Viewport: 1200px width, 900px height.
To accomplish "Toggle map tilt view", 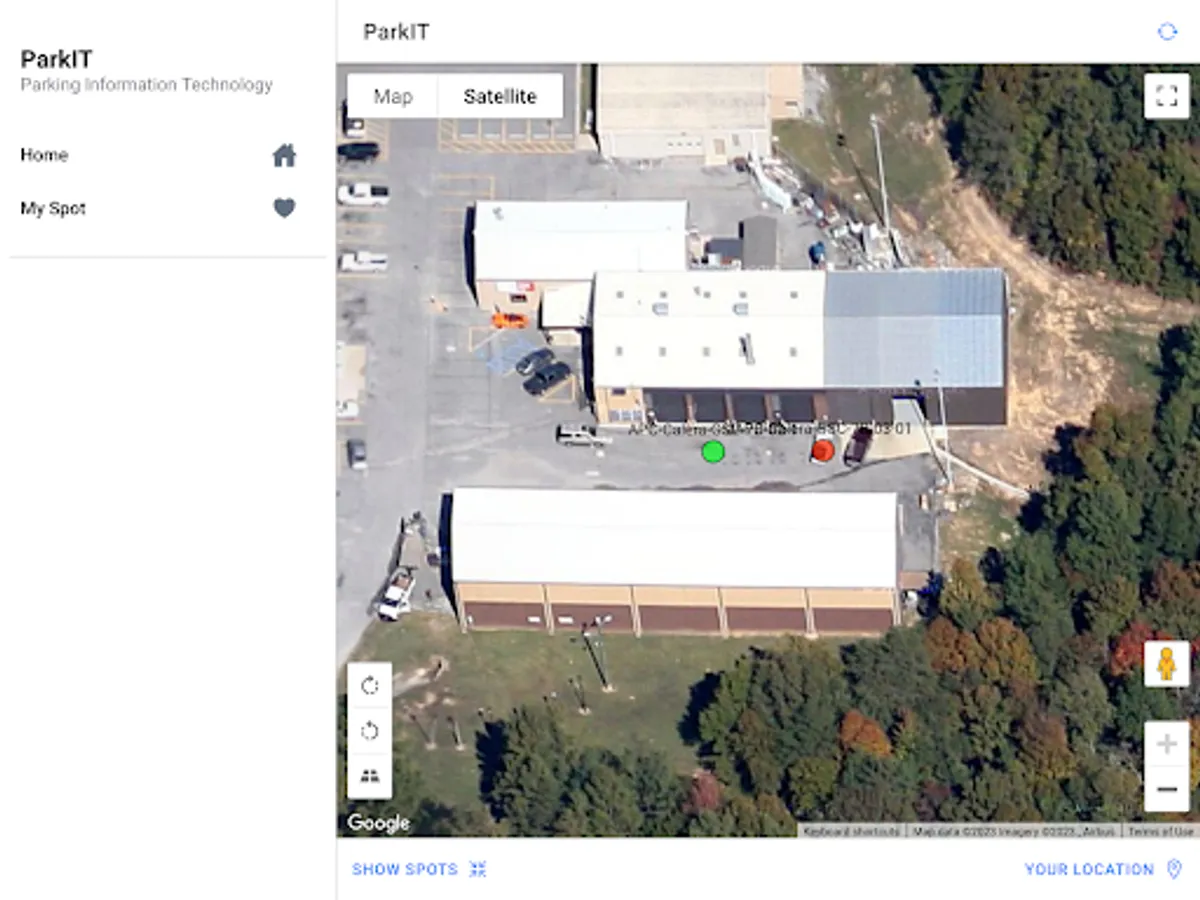I will tap(370, 776).
